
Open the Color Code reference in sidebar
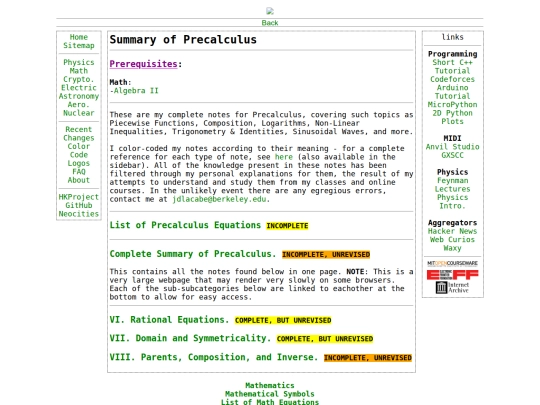pos(79,150)
